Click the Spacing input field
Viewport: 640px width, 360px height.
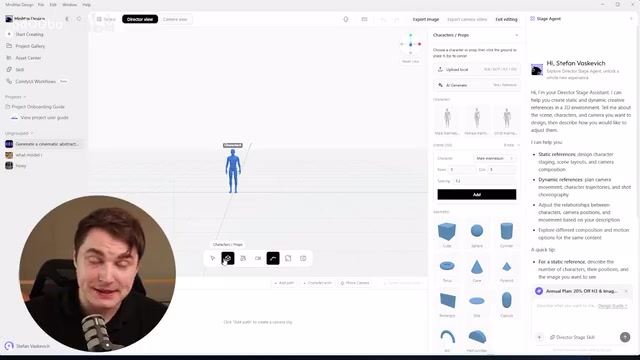coord(484,181)
